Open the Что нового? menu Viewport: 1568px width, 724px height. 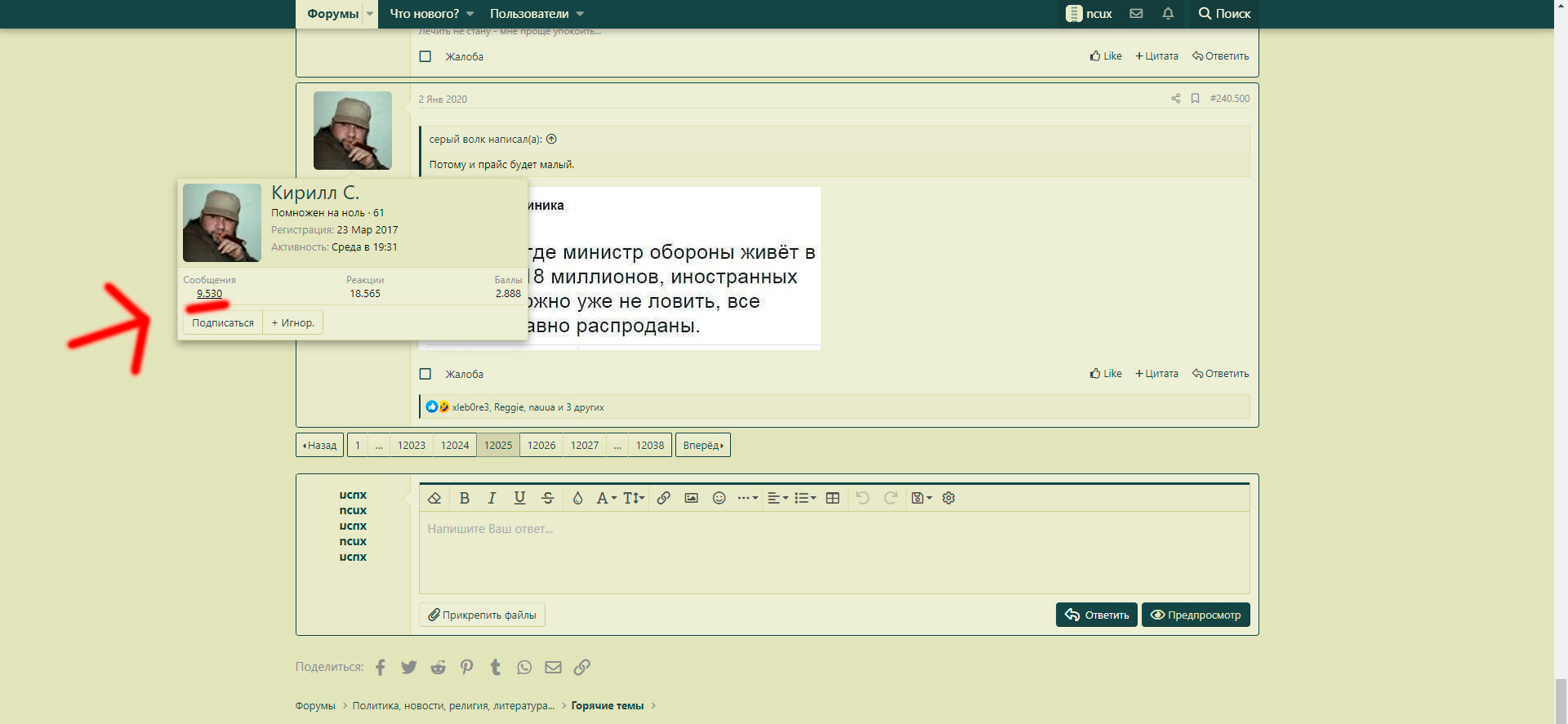424,14
